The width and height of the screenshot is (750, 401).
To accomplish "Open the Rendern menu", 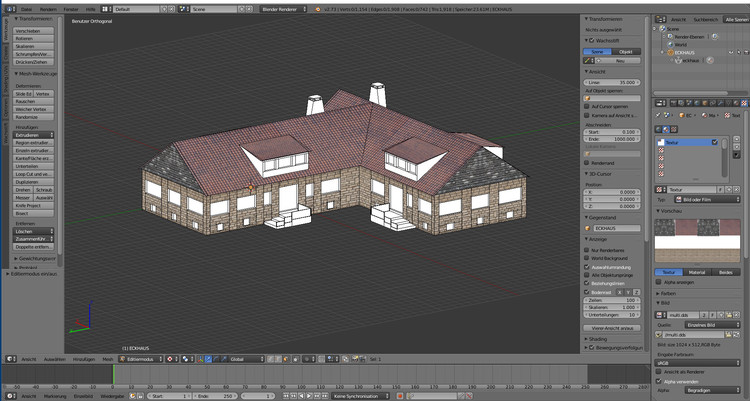I will pos(48,9).
